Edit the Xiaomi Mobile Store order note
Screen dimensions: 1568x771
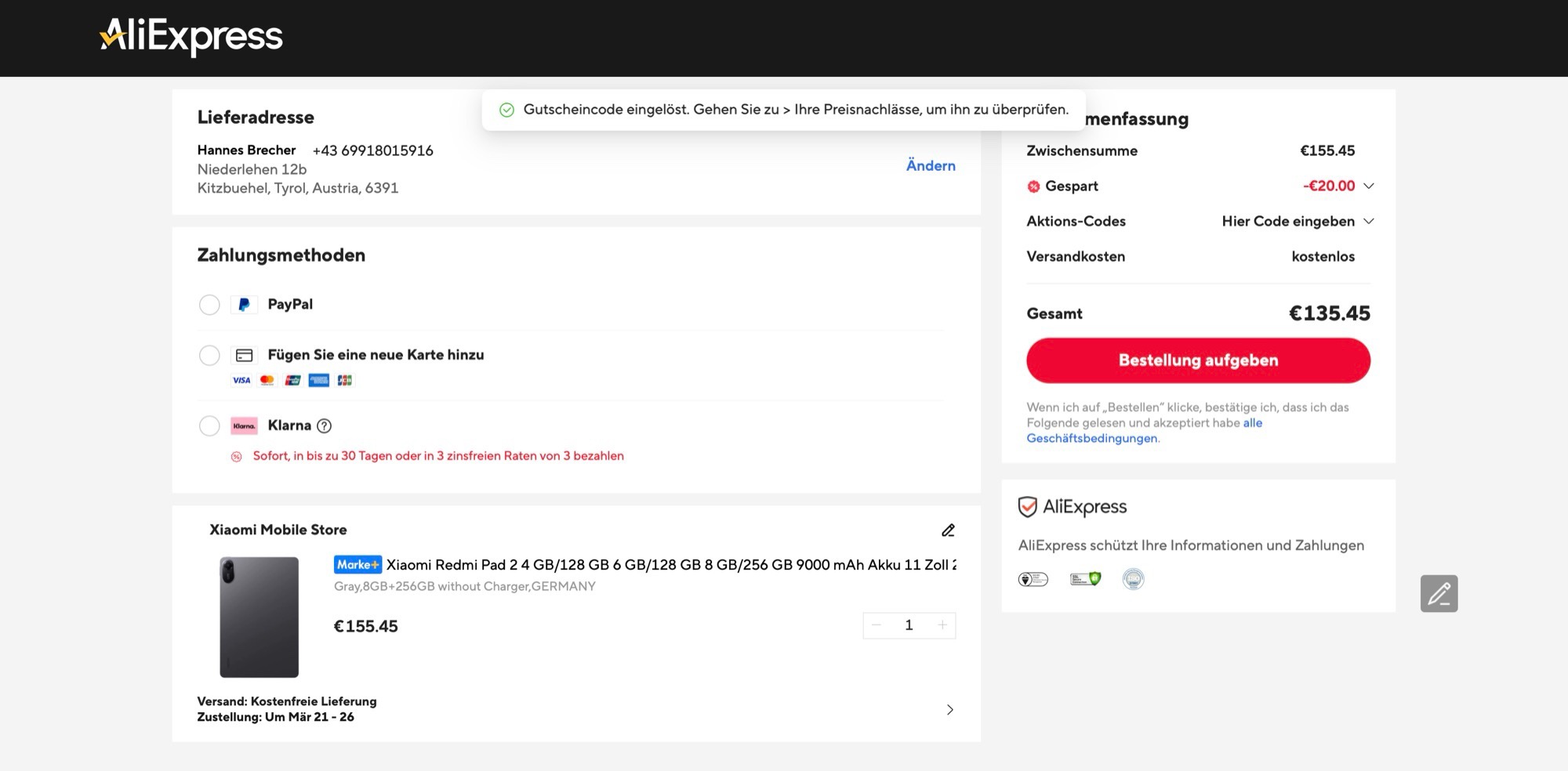click(x=948, y=530)
